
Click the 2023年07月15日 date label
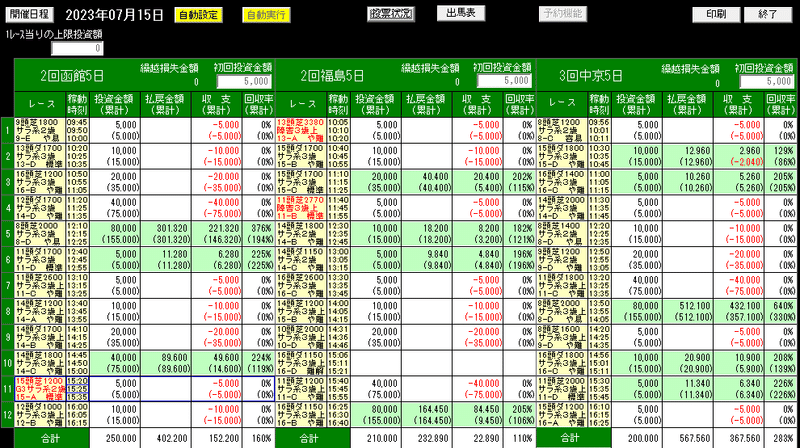pos(114,15)
